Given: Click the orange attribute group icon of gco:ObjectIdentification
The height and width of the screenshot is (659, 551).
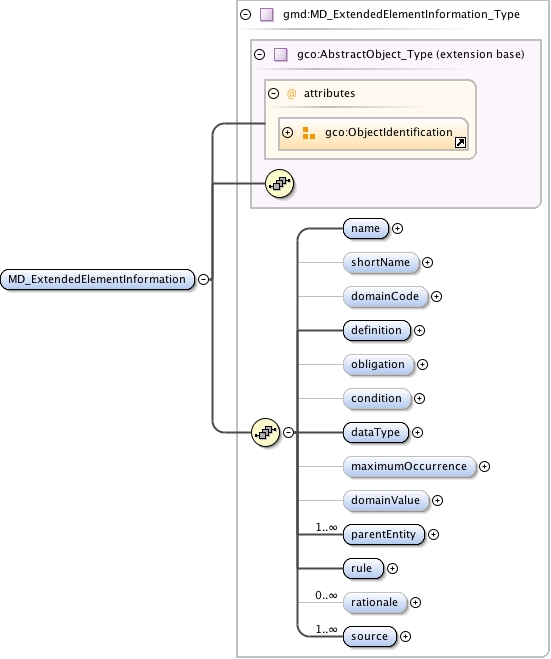Looking at the screenshot, I should coord(309,133).
